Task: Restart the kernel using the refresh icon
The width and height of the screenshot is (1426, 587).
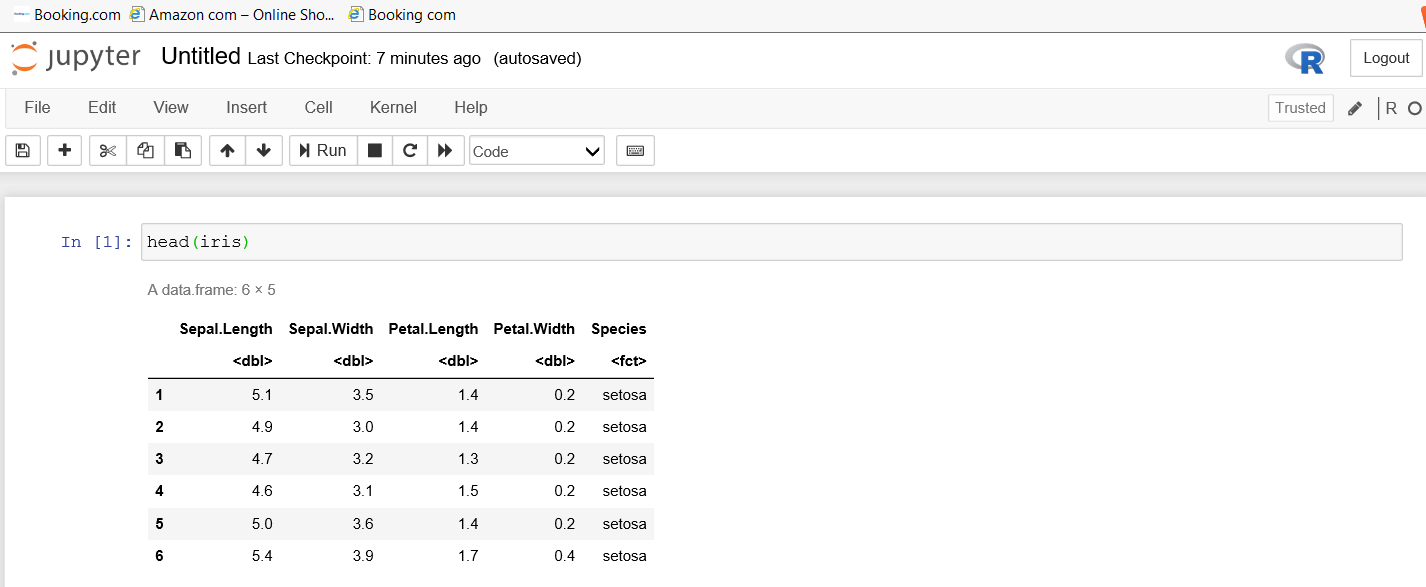Action: [x=410, y=150]
